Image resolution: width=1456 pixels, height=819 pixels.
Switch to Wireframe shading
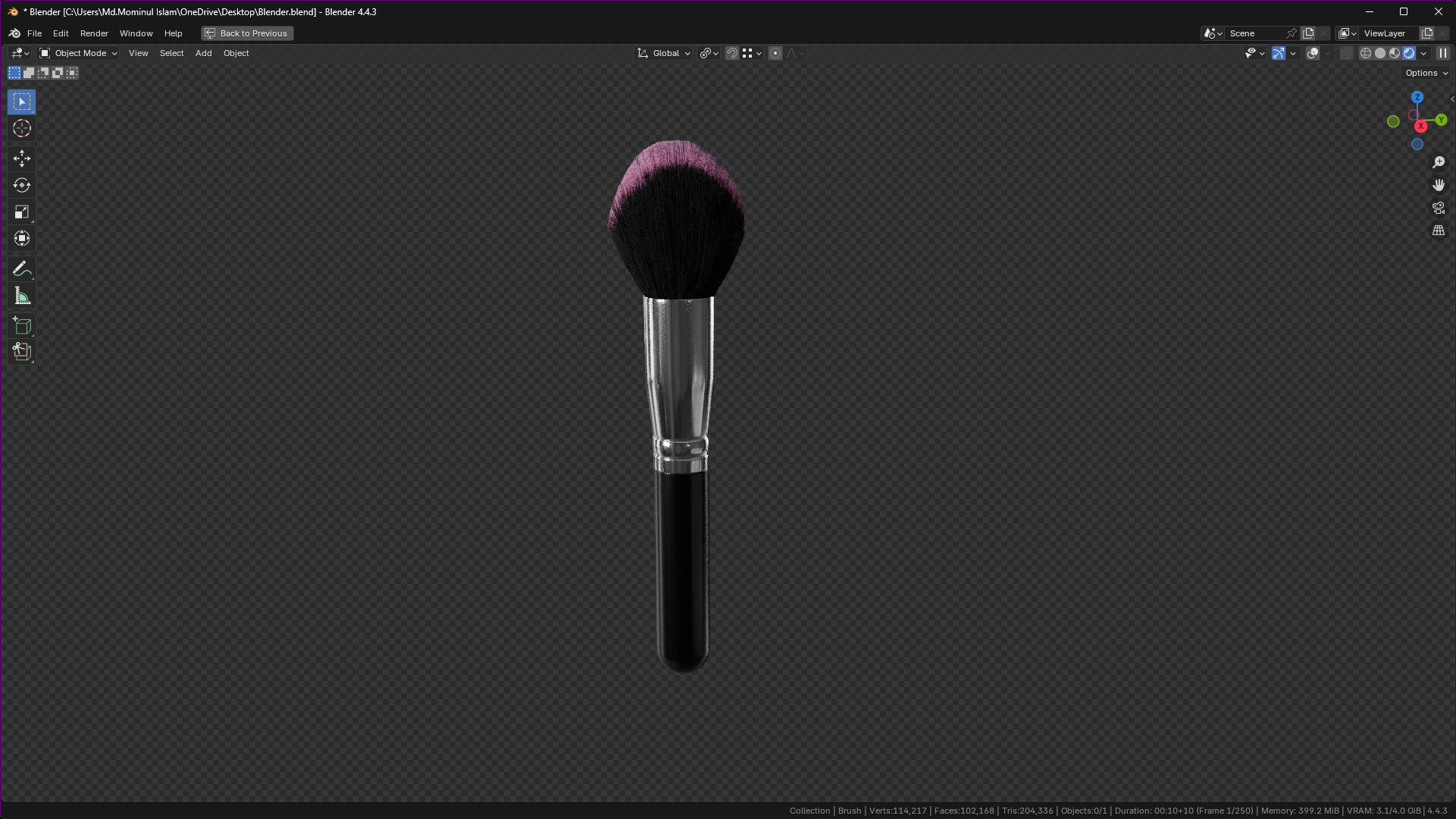point(1366,53)
